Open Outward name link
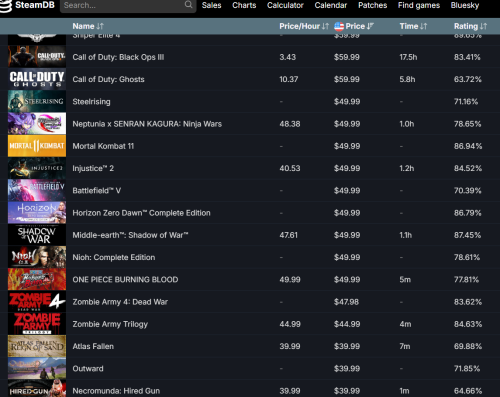Viewport: 500px width, 397px height. [x=88, y=369]
